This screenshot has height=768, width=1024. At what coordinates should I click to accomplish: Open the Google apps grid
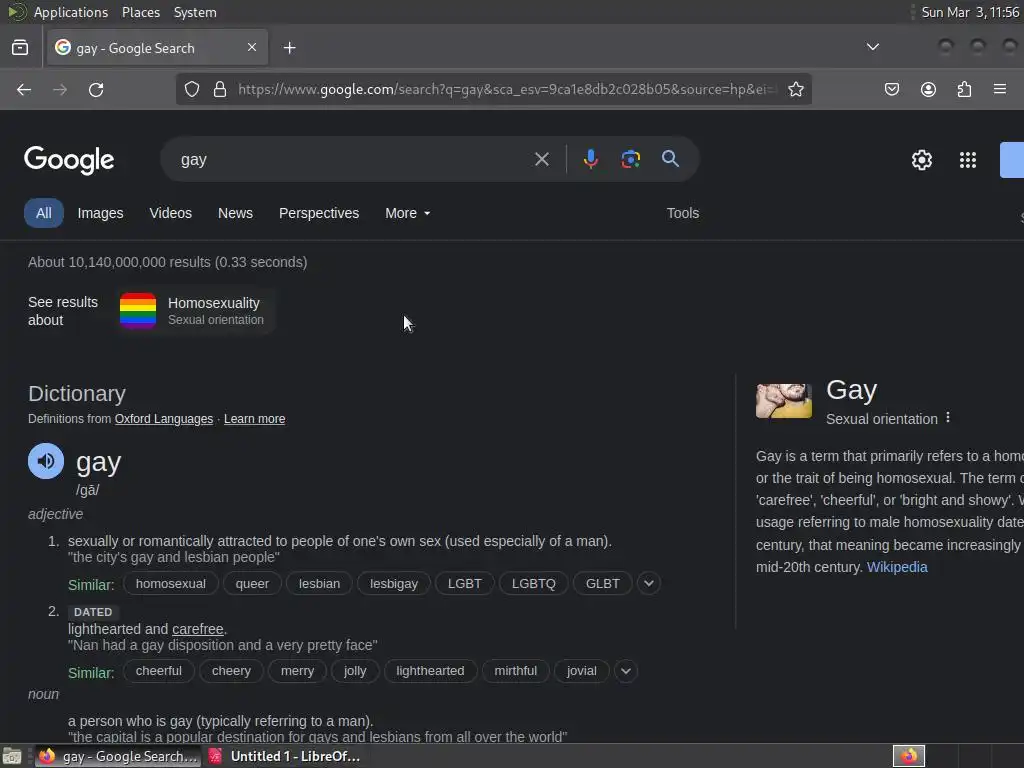(x=968, y=160)
